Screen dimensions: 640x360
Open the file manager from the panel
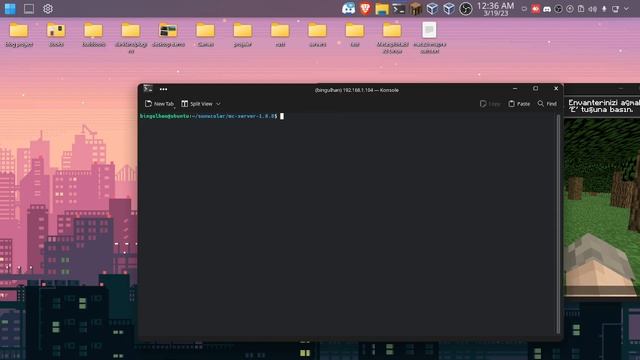pos(382,9)
